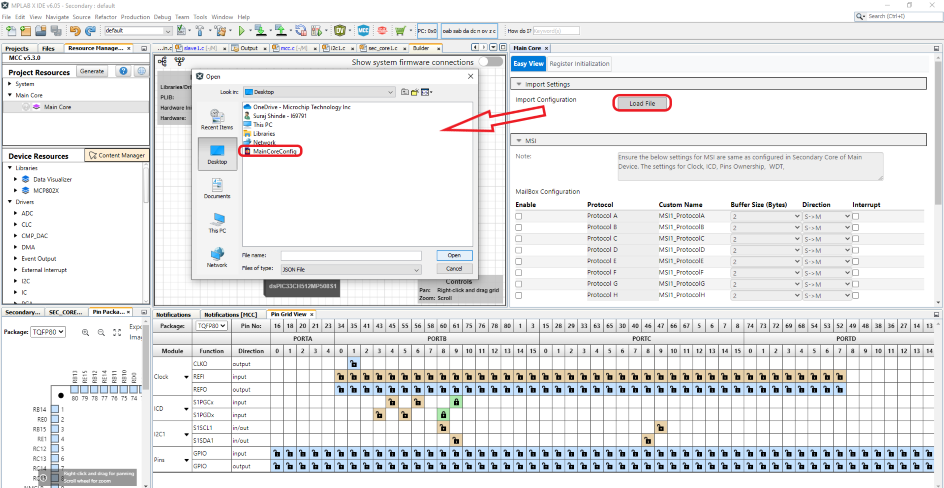This screenshot has width=944, height=488.
Task: Select Data Visualizer library in Device Resources
Action: pyautogui.click(x=53, y=179)
